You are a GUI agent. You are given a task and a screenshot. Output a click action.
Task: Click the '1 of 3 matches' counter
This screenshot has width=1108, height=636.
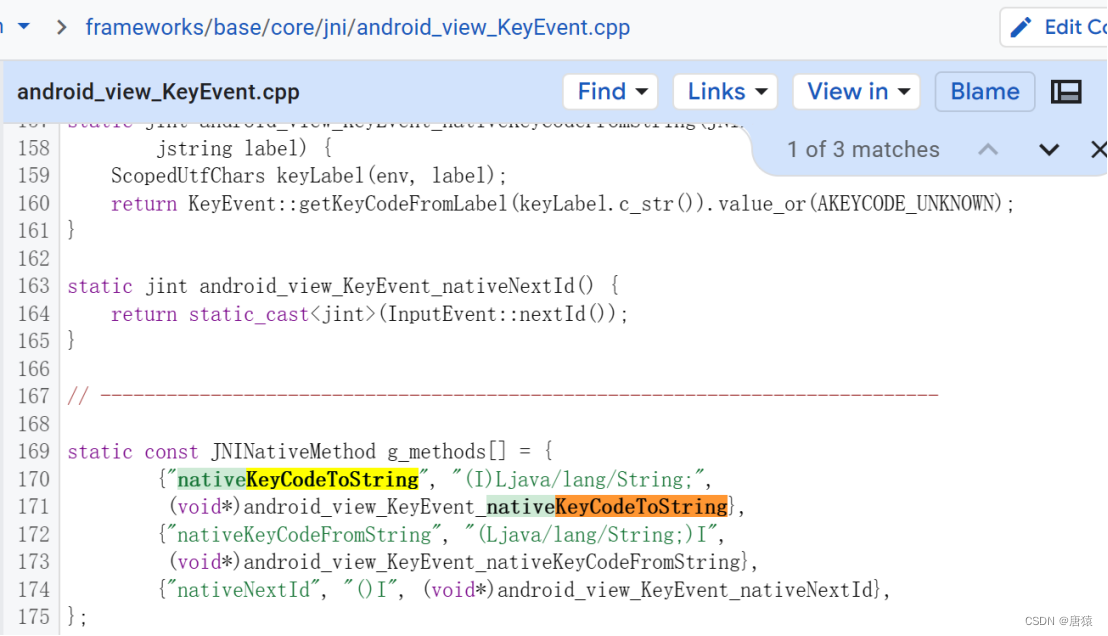pyautogui.click(x=864, y=150)
